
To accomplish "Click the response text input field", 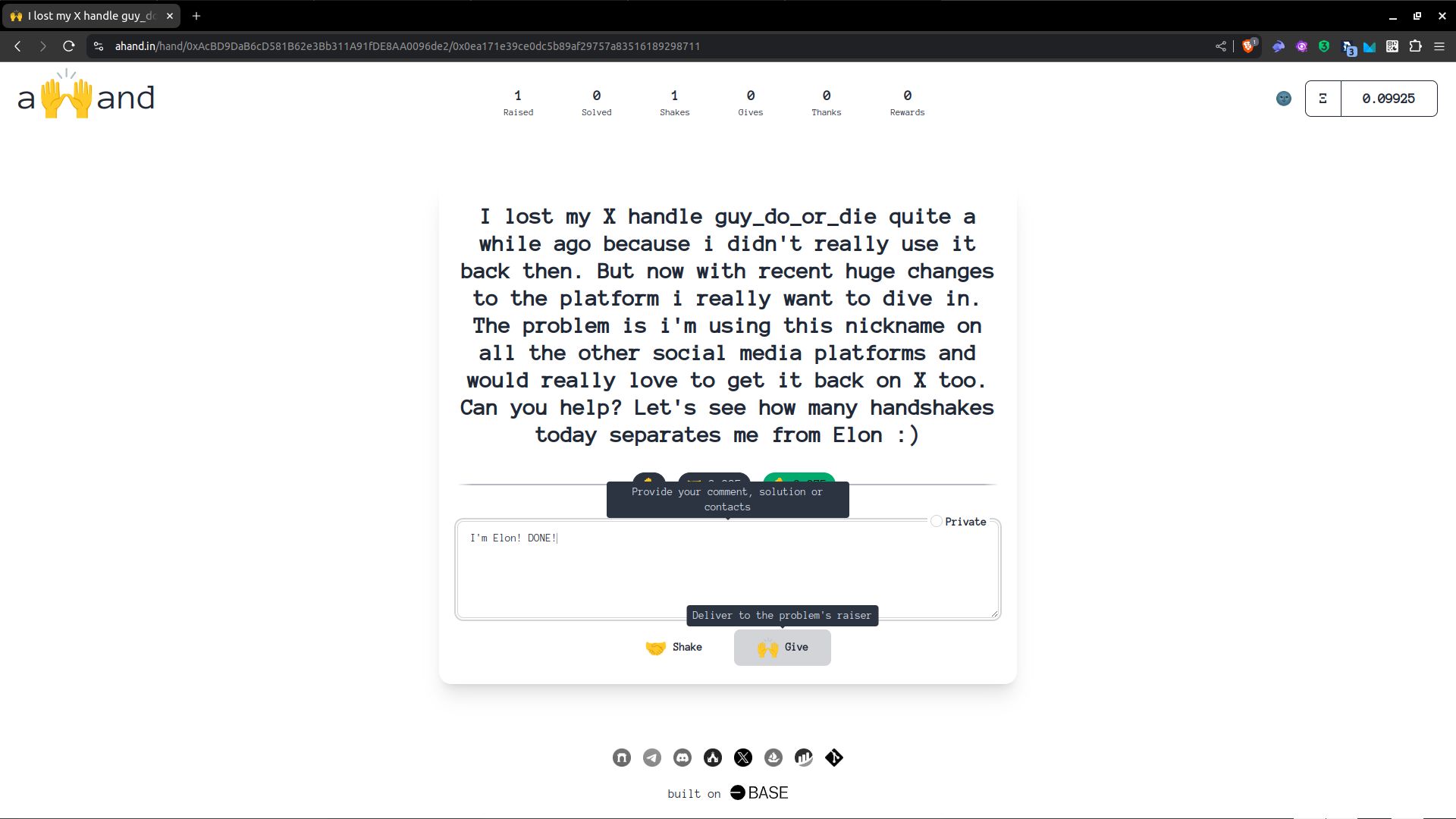I will pyautogui.click(x=728, y=569).
